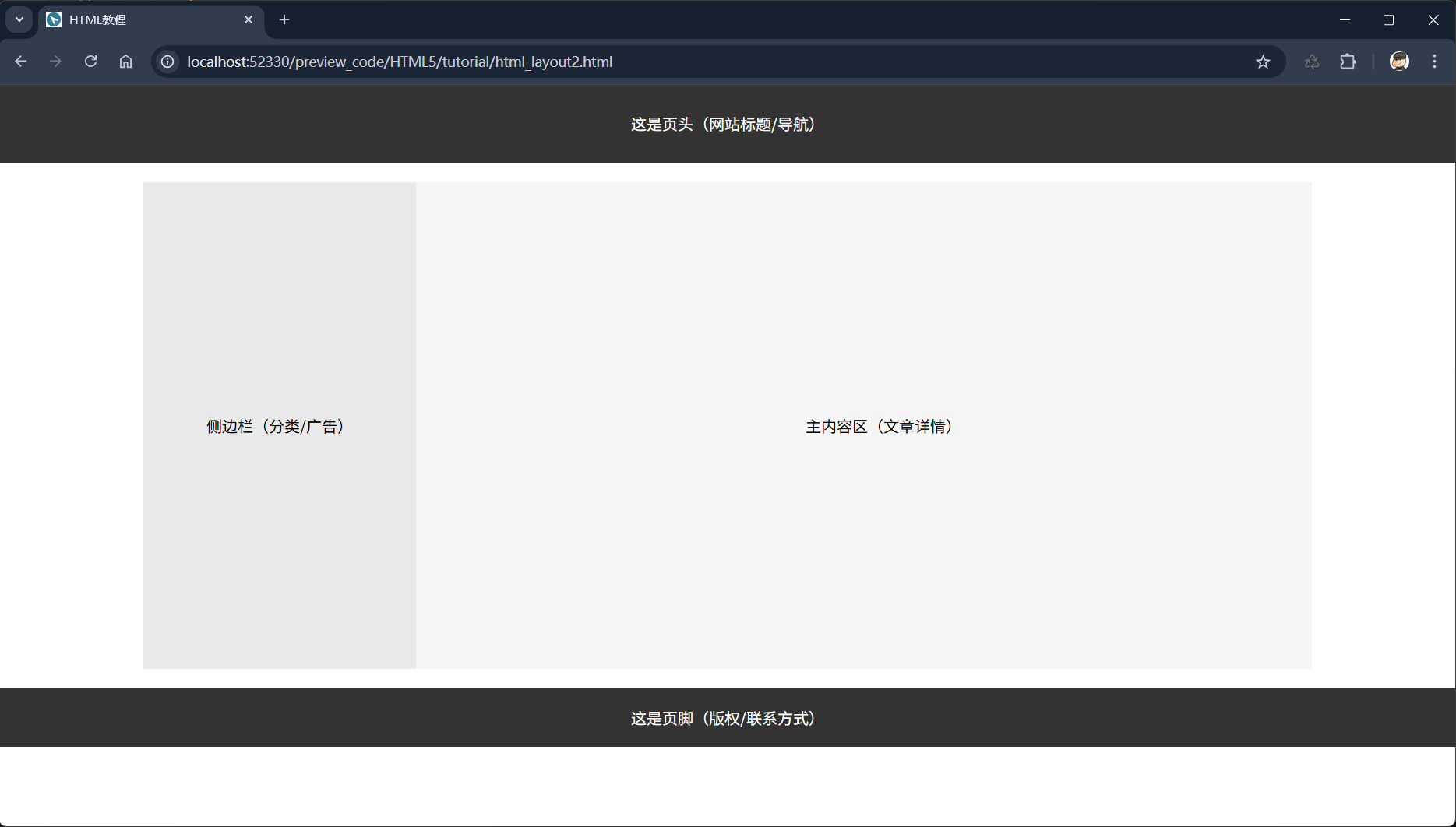
Task: Open the browser home page
Action: 125,62
